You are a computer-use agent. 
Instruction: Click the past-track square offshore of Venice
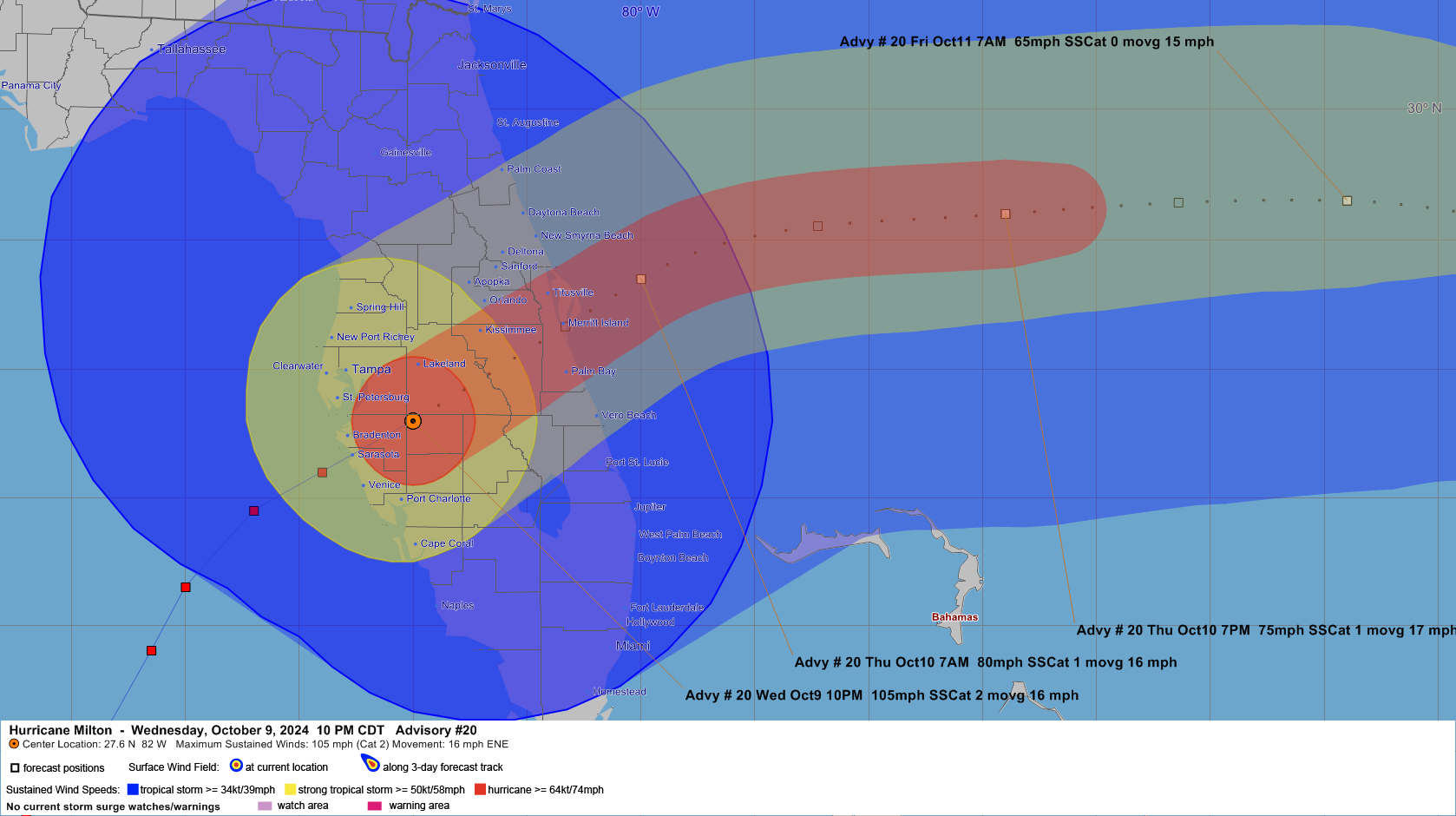323,472
